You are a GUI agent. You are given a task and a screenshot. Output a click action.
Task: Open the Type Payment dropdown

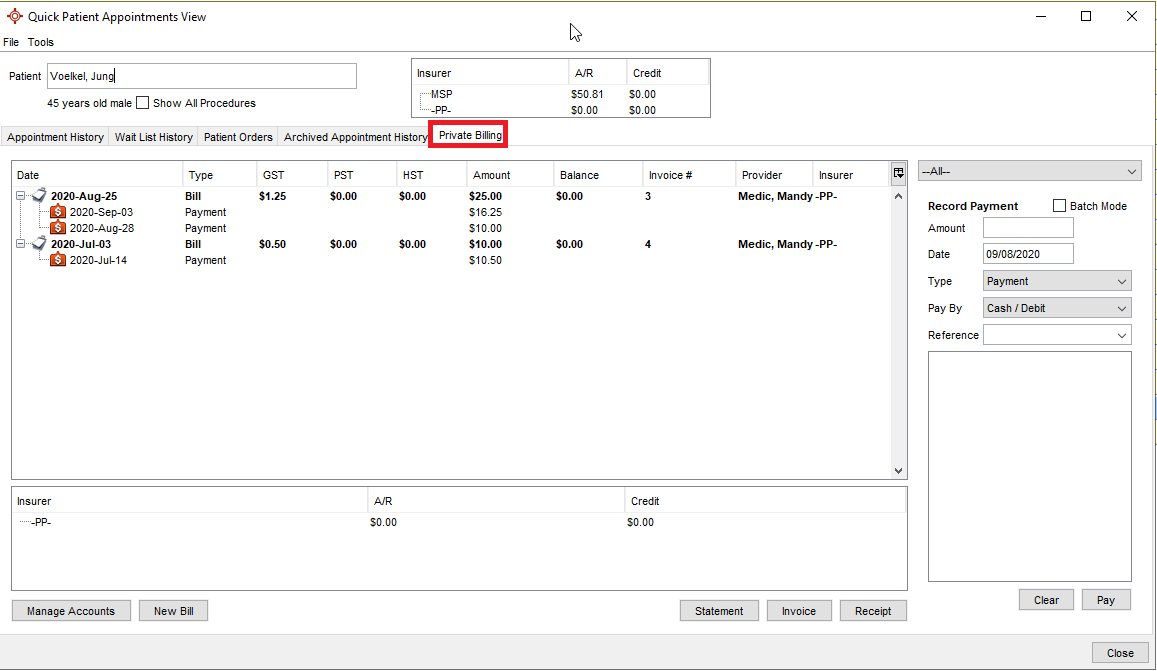(x=1057, y=281)
